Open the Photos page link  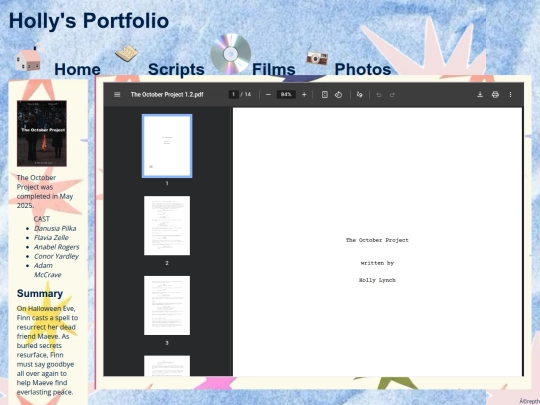[x=363, y=69]
